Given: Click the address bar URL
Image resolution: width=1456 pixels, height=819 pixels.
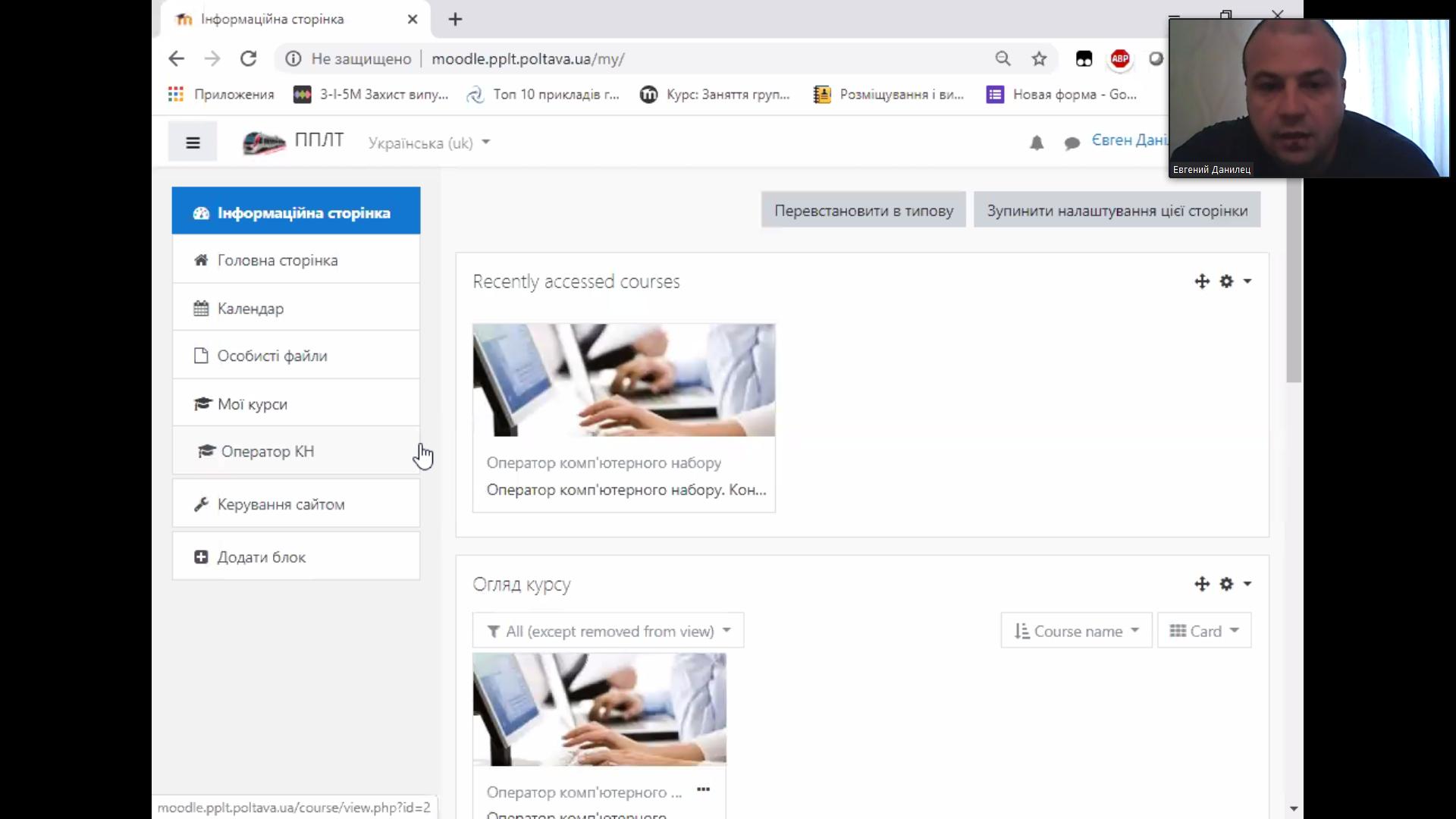Looking at the screenshot, I should [x=528, y=59].
